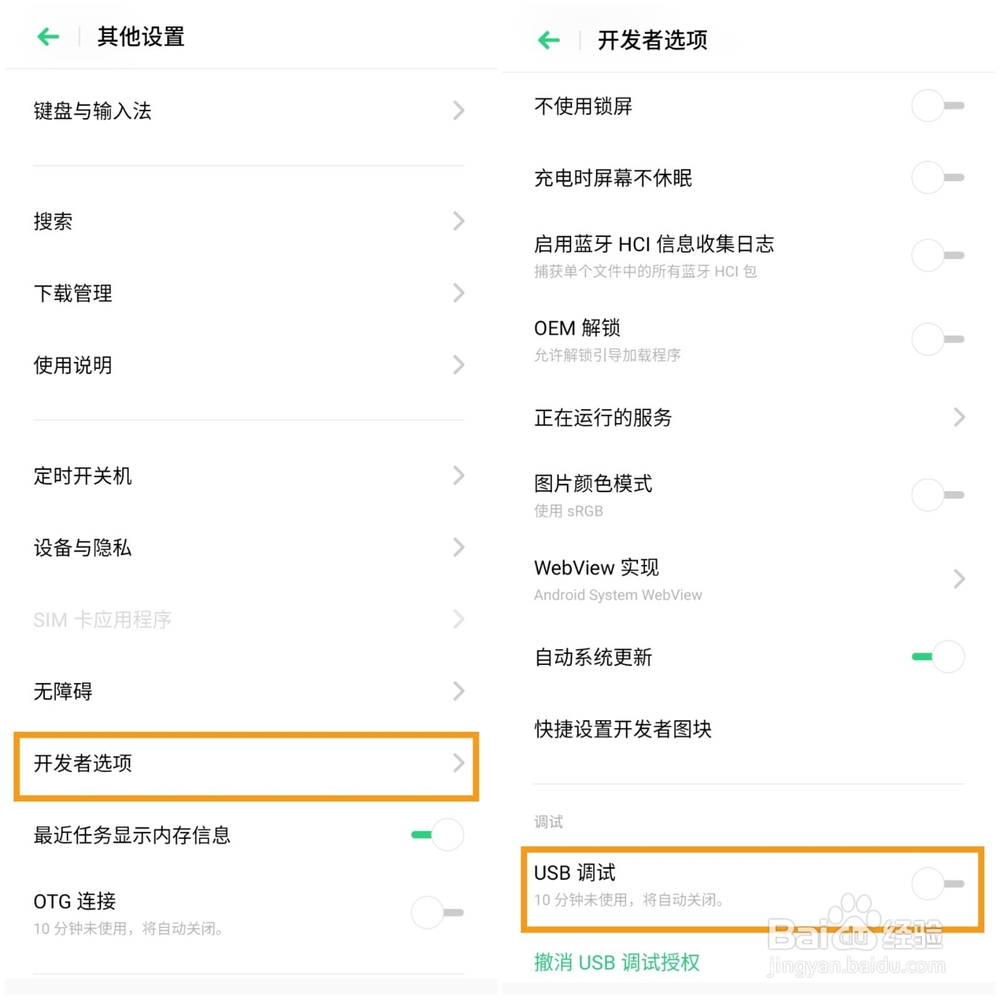
Task: Open 无障碍 arrow icon
Action: pyautogui.click(x=458, y=691)
